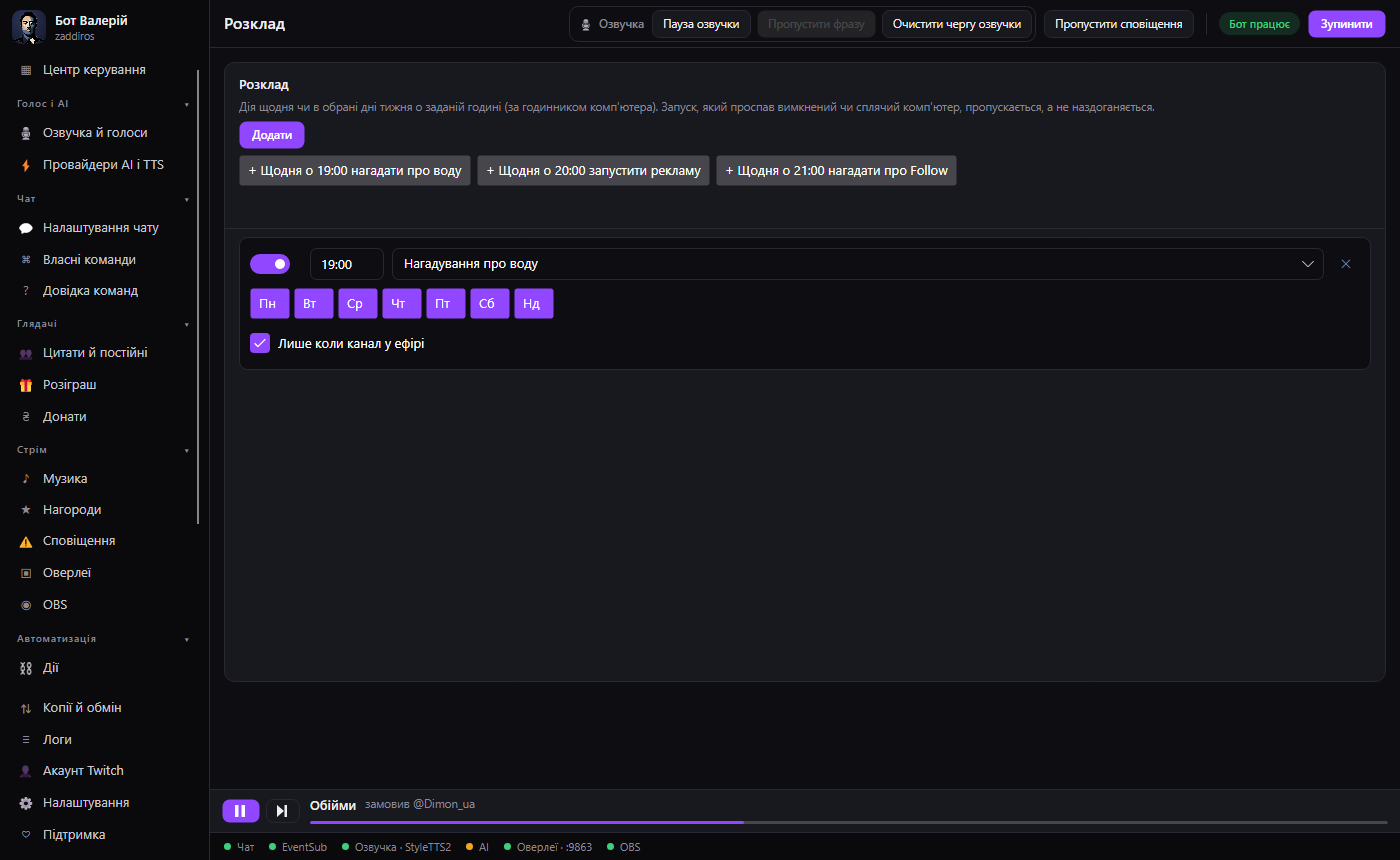
Task: Toggle Ср day button
Action: [x=358, y=303]
